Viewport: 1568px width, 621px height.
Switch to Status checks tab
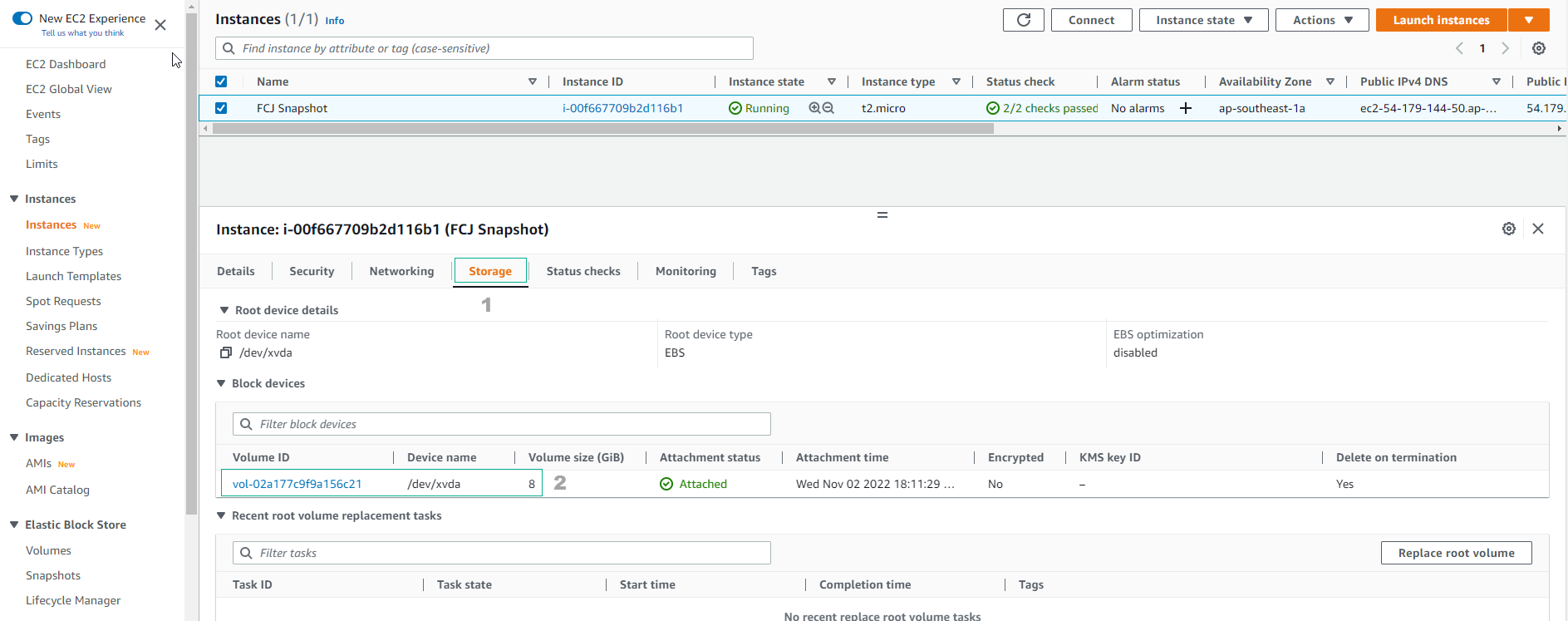click(x=583, y=271)
